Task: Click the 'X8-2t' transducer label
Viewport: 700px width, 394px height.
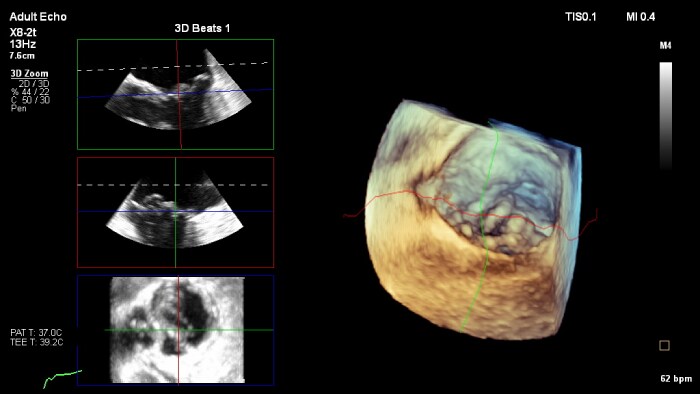Action: pyautogui.click(x=23, y=33)
